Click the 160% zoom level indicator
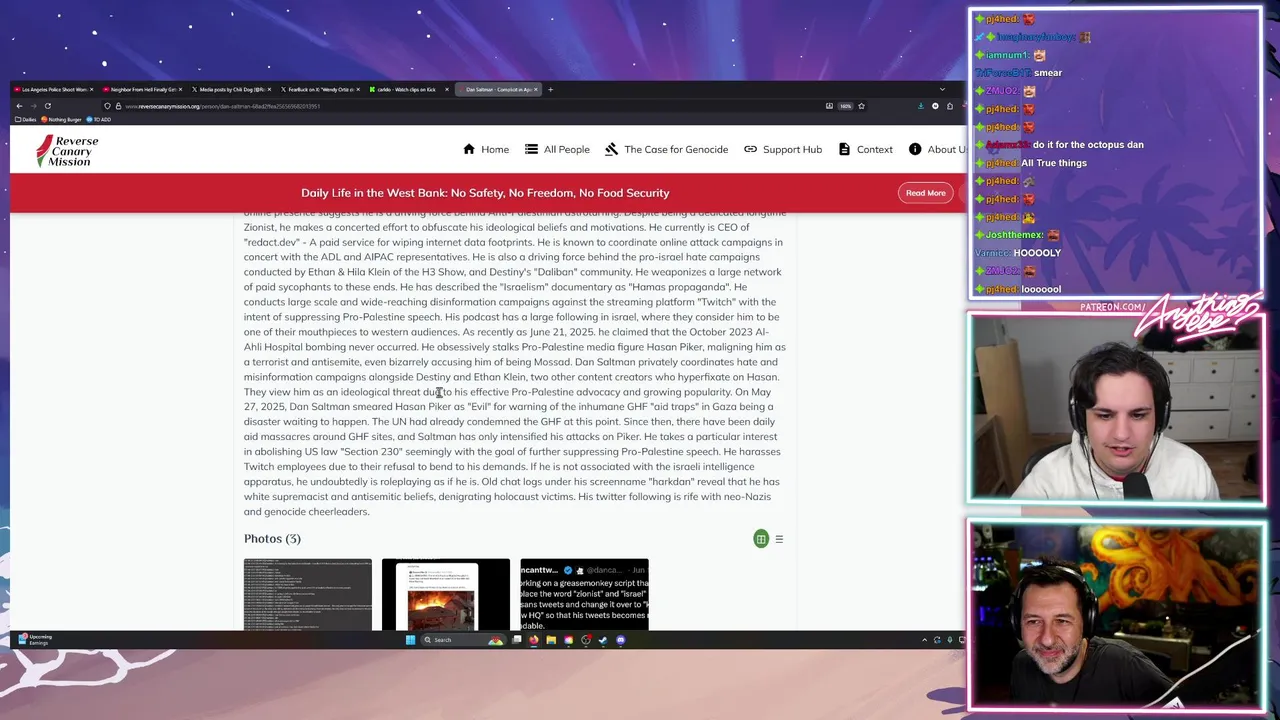Image resolution: width=1280 pixels, height=720 pixels. coord(845,106)
